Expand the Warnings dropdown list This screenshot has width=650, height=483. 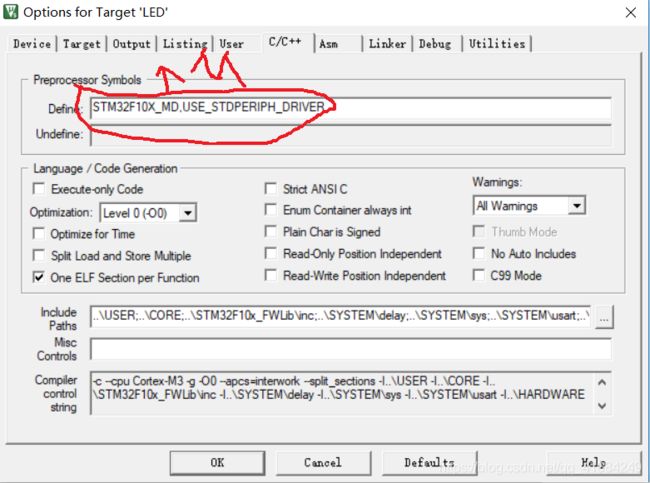(576, 206)
